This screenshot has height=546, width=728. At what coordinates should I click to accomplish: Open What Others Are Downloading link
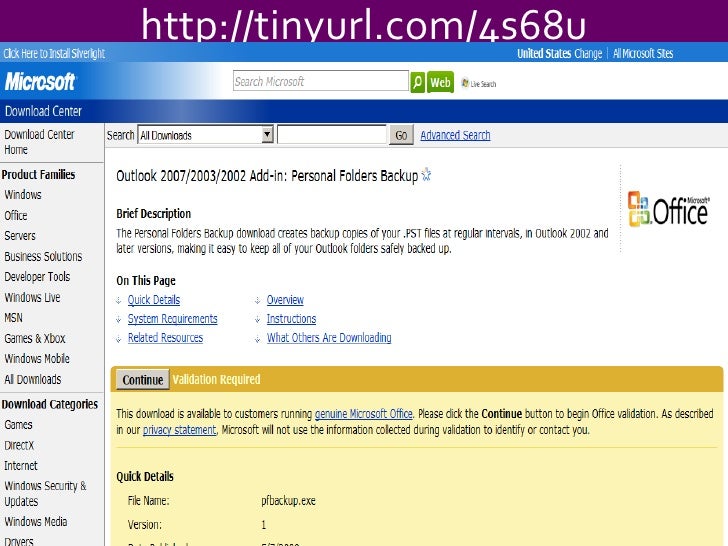tap(329, 338)
